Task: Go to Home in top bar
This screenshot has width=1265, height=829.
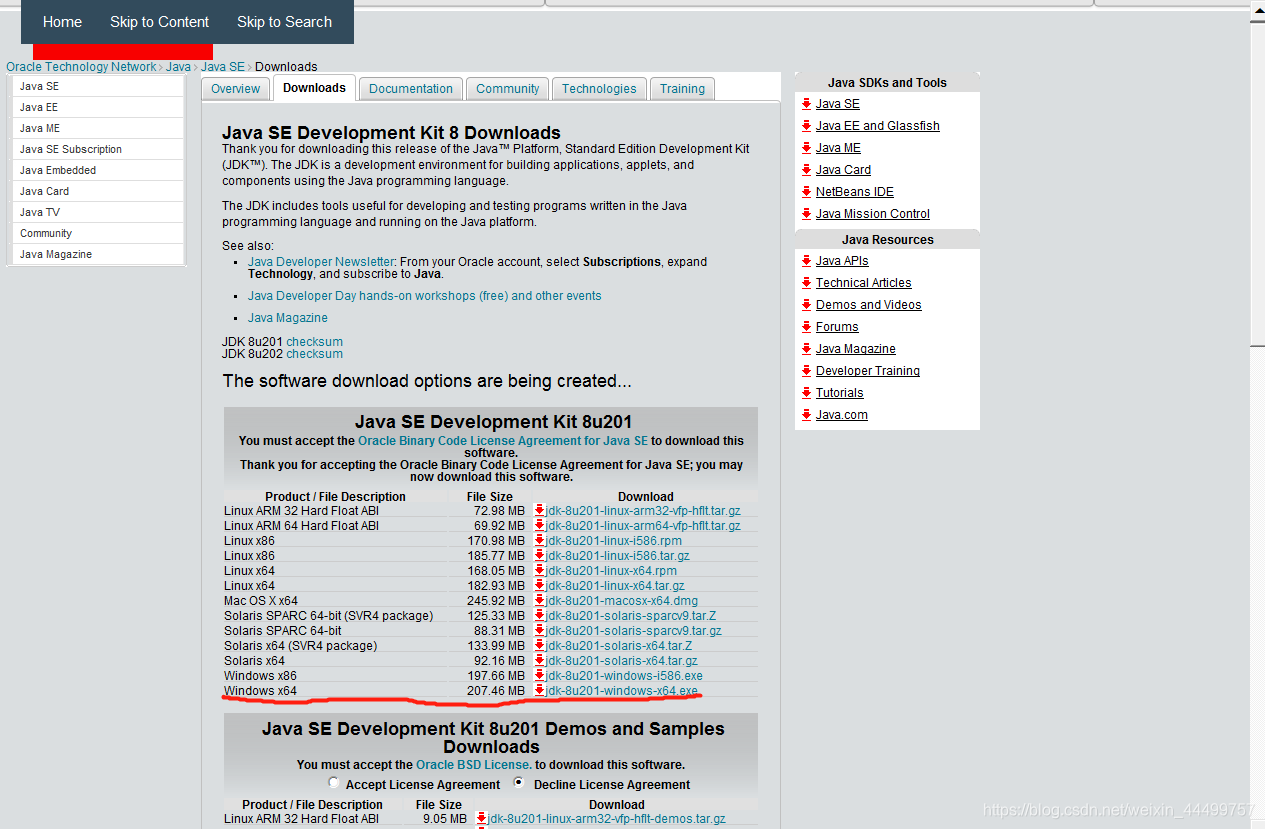Action: [62, 22]
